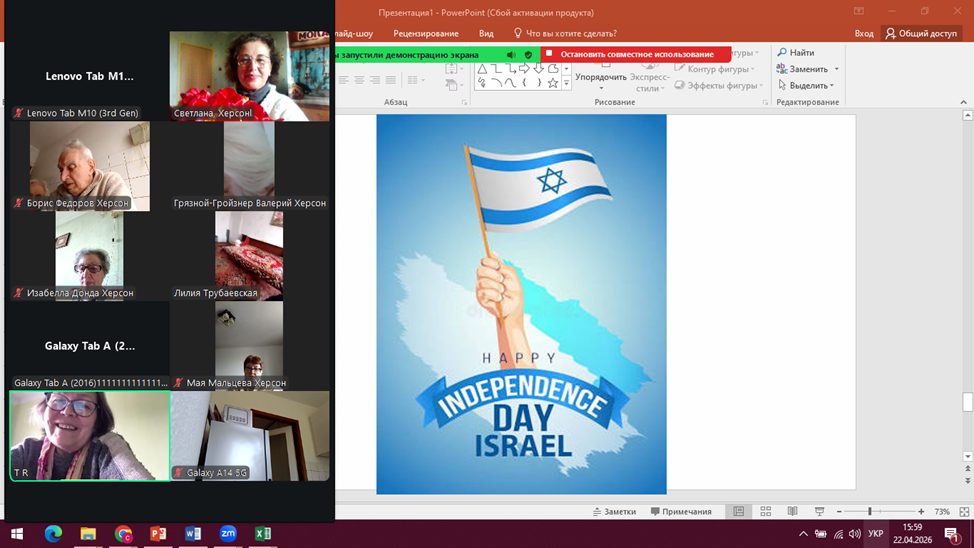Image resolution: width=974 pixels, height=548 pixels.
Task: Open the Review ribbon tab
Action: coord(426,33)
